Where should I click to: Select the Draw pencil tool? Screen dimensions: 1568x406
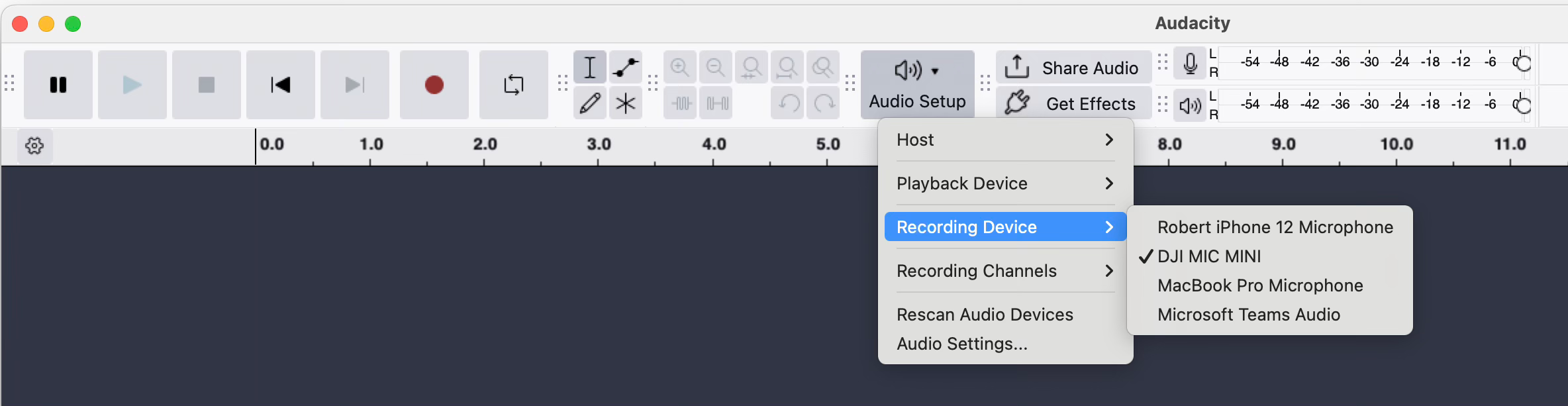(590, 103)
